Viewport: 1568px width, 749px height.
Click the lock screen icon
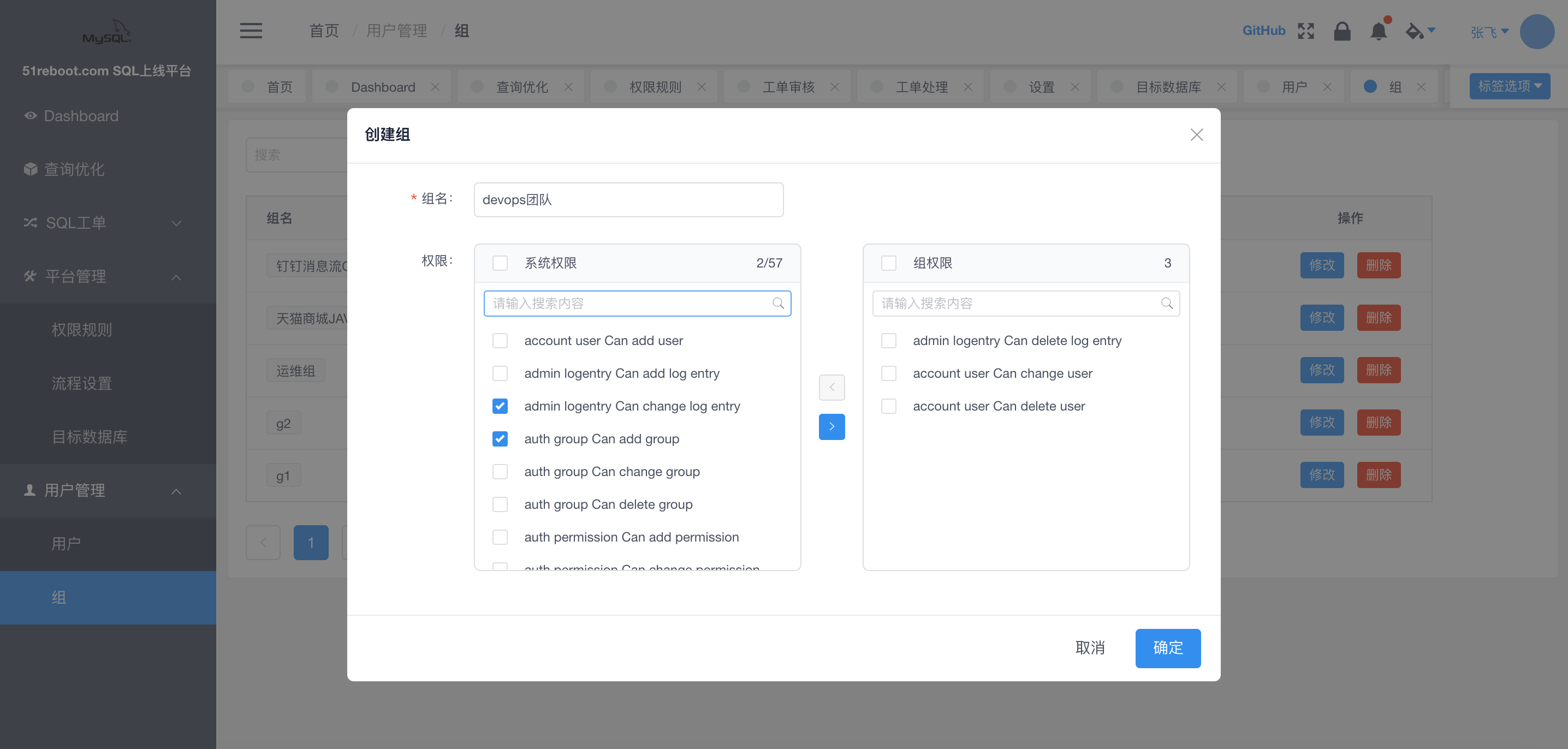point(1341,31)
